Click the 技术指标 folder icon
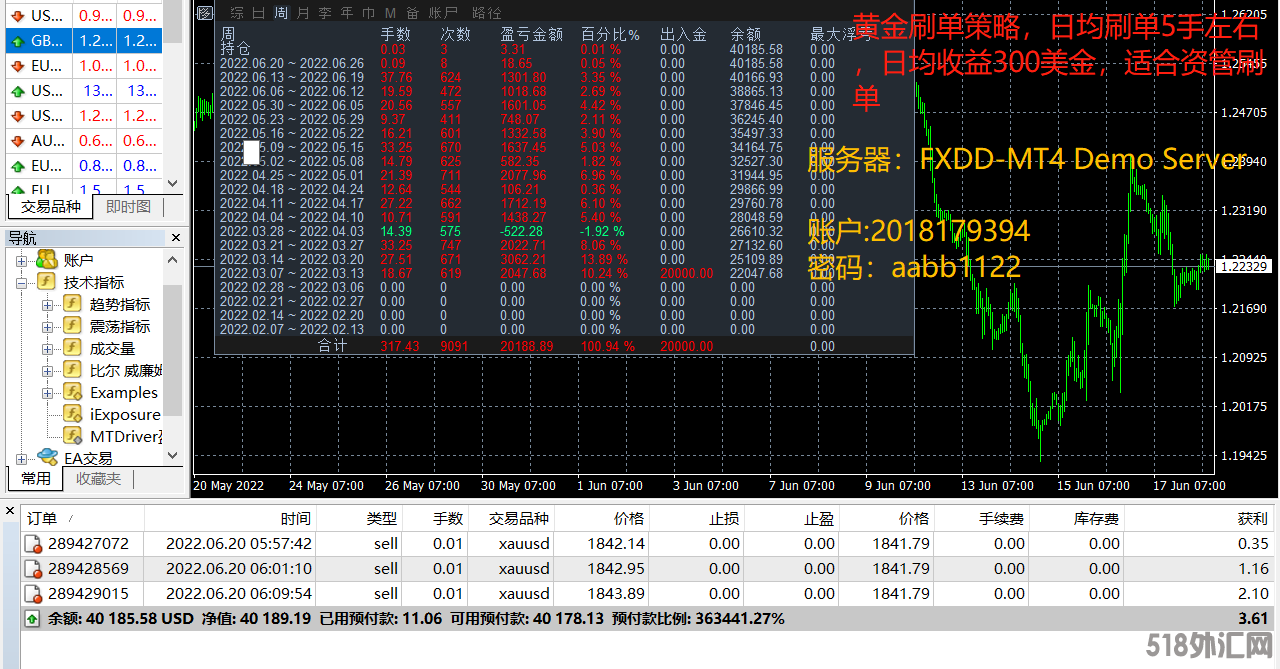 point(46,282)
